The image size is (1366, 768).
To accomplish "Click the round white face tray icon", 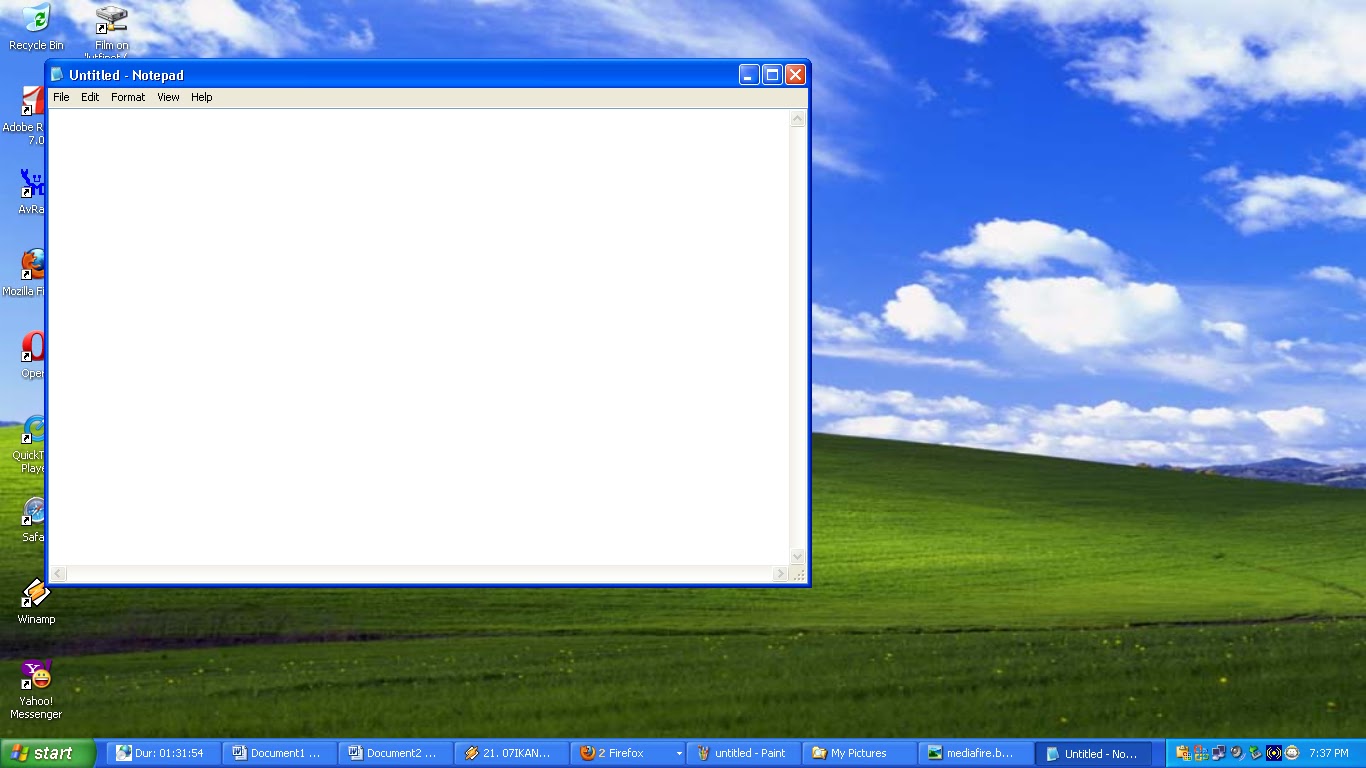I will coord(1292,753).
